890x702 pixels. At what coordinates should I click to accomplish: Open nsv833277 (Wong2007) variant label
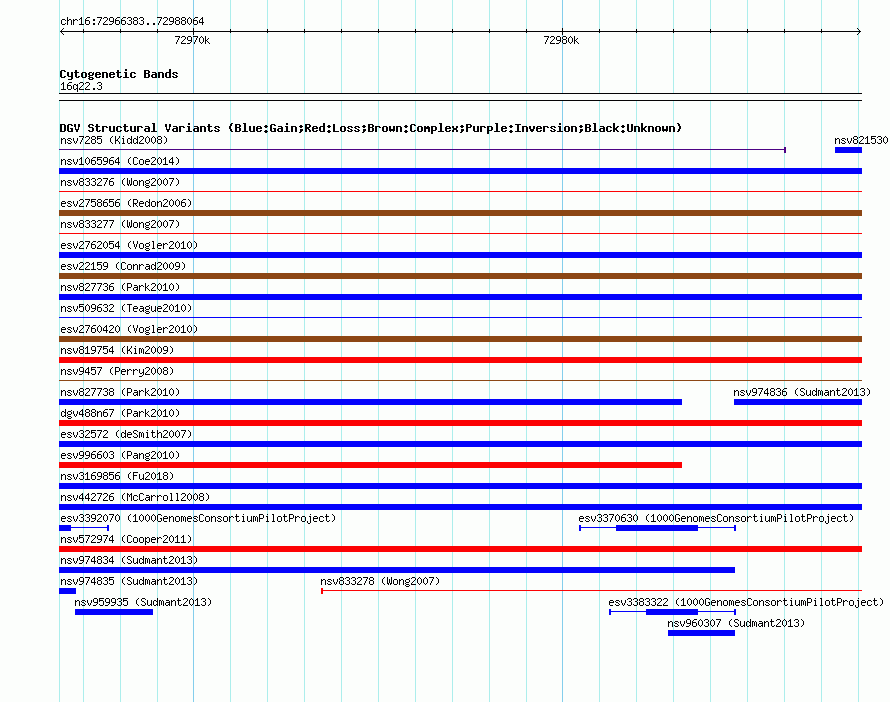coord(120,224)
